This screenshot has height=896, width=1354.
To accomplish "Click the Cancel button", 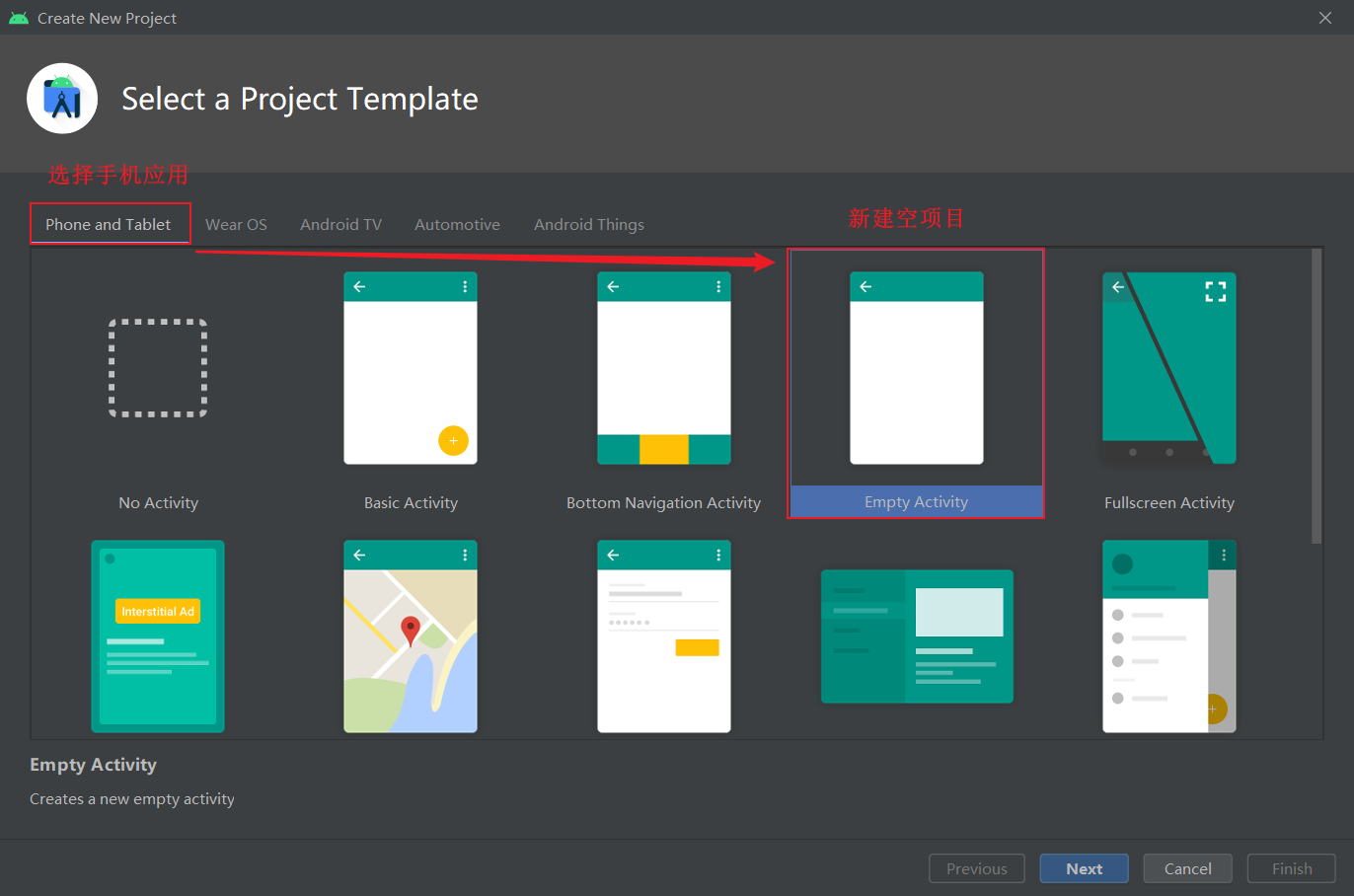I will (1187, 868).
